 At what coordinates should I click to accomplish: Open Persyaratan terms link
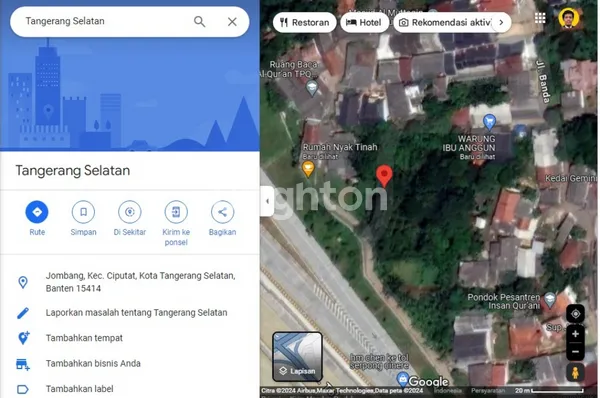[488, 391]
